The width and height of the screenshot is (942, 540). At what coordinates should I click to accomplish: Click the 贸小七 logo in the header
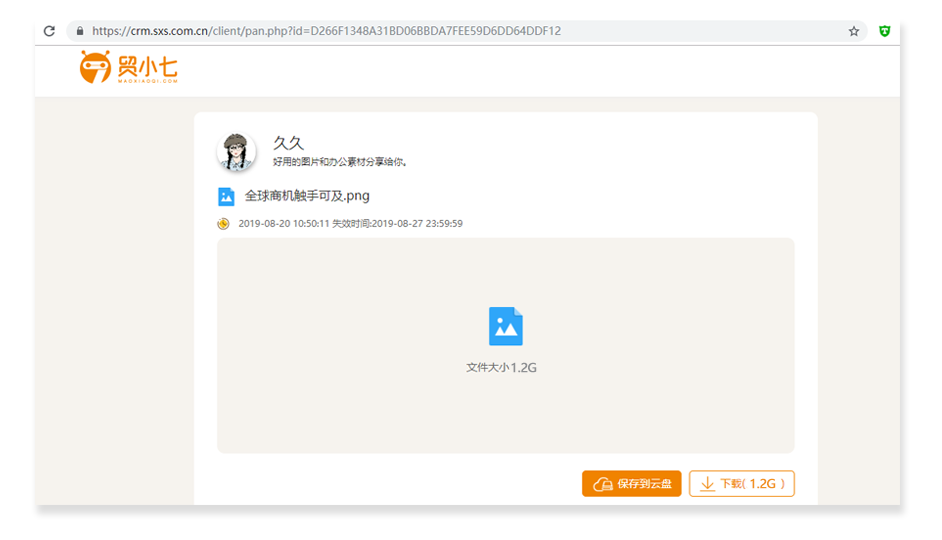[128, 68]
